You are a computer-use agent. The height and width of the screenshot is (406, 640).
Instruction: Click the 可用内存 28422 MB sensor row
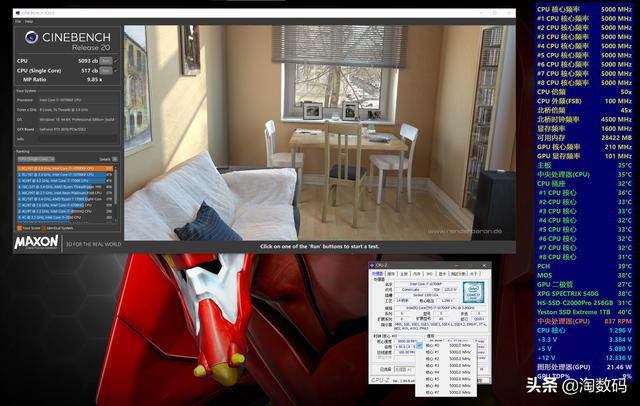click(584, 138)
